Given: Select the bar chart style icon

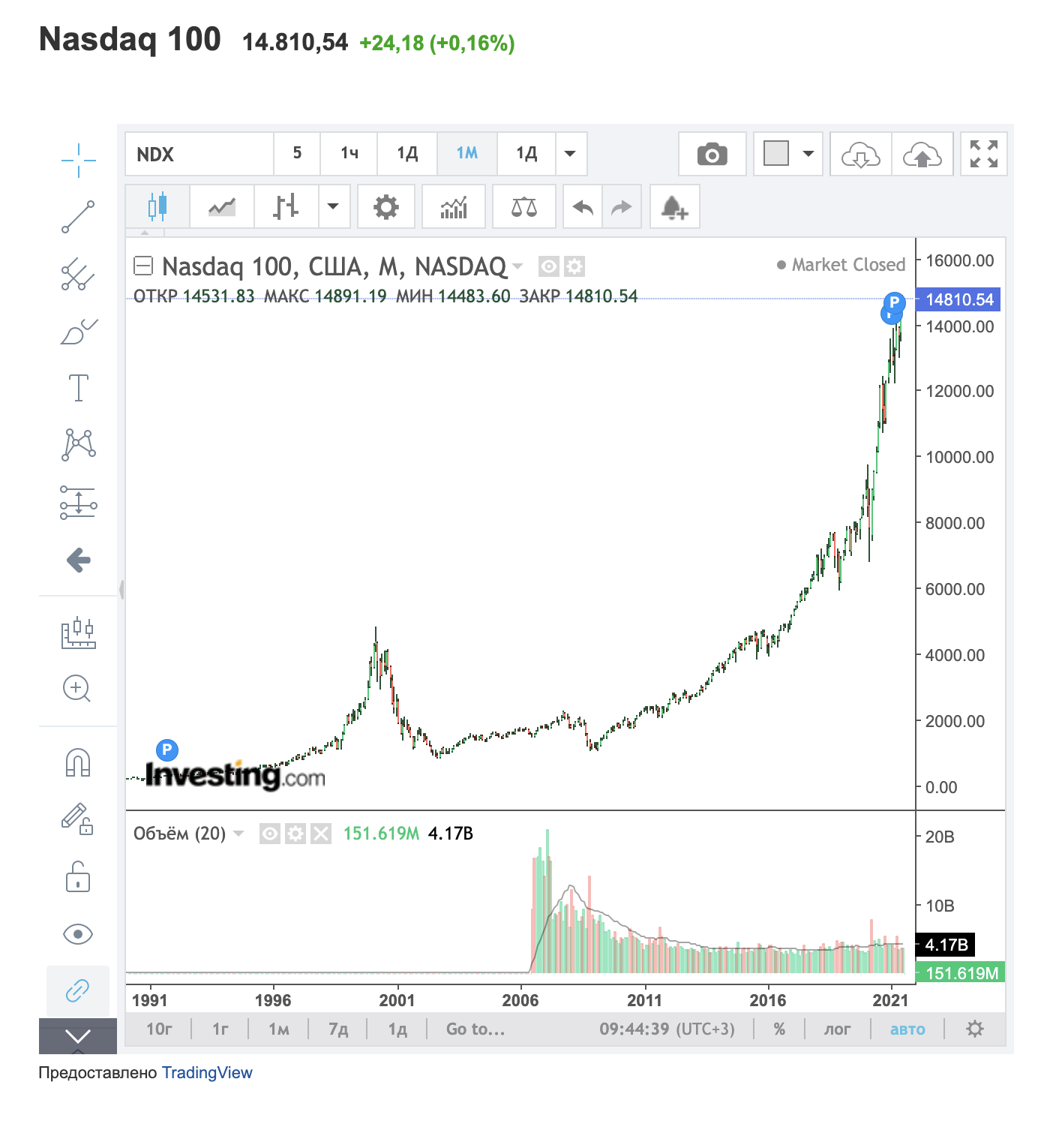Looking at the screenshot, I should coord(286,206).
